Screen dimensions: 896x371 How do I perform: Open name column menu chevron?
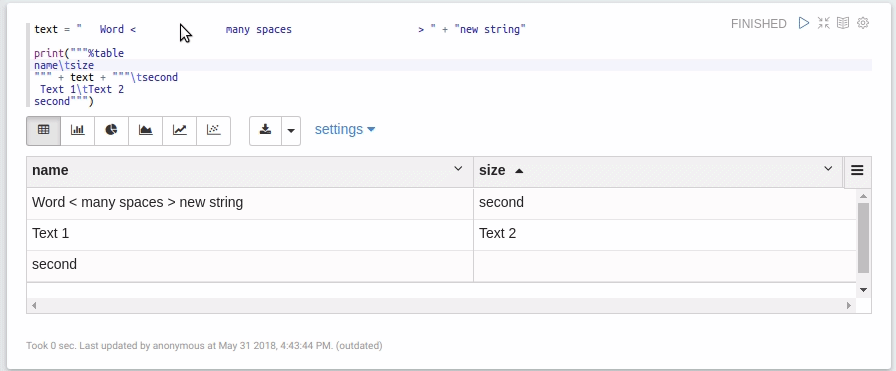pyautogui.click(x=458, y=169)
